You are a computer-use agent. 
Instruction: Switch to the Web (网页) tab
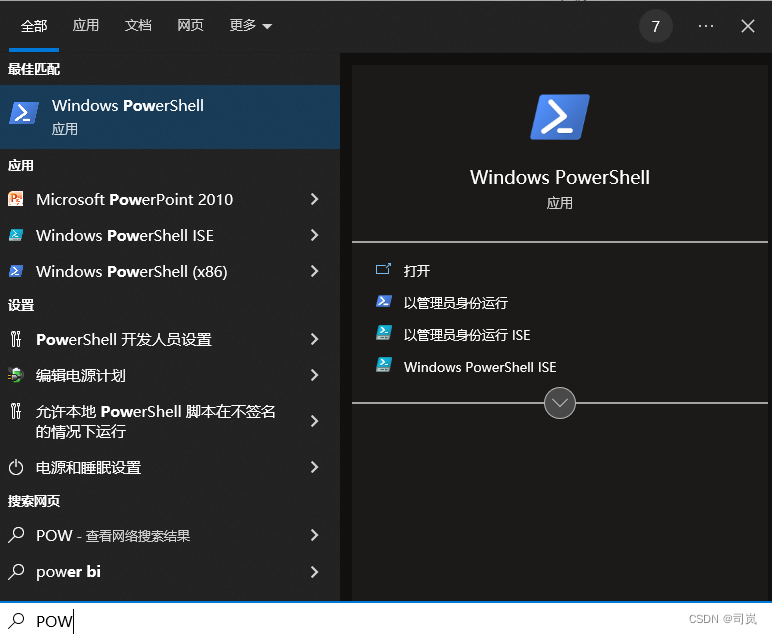point(191,25)
